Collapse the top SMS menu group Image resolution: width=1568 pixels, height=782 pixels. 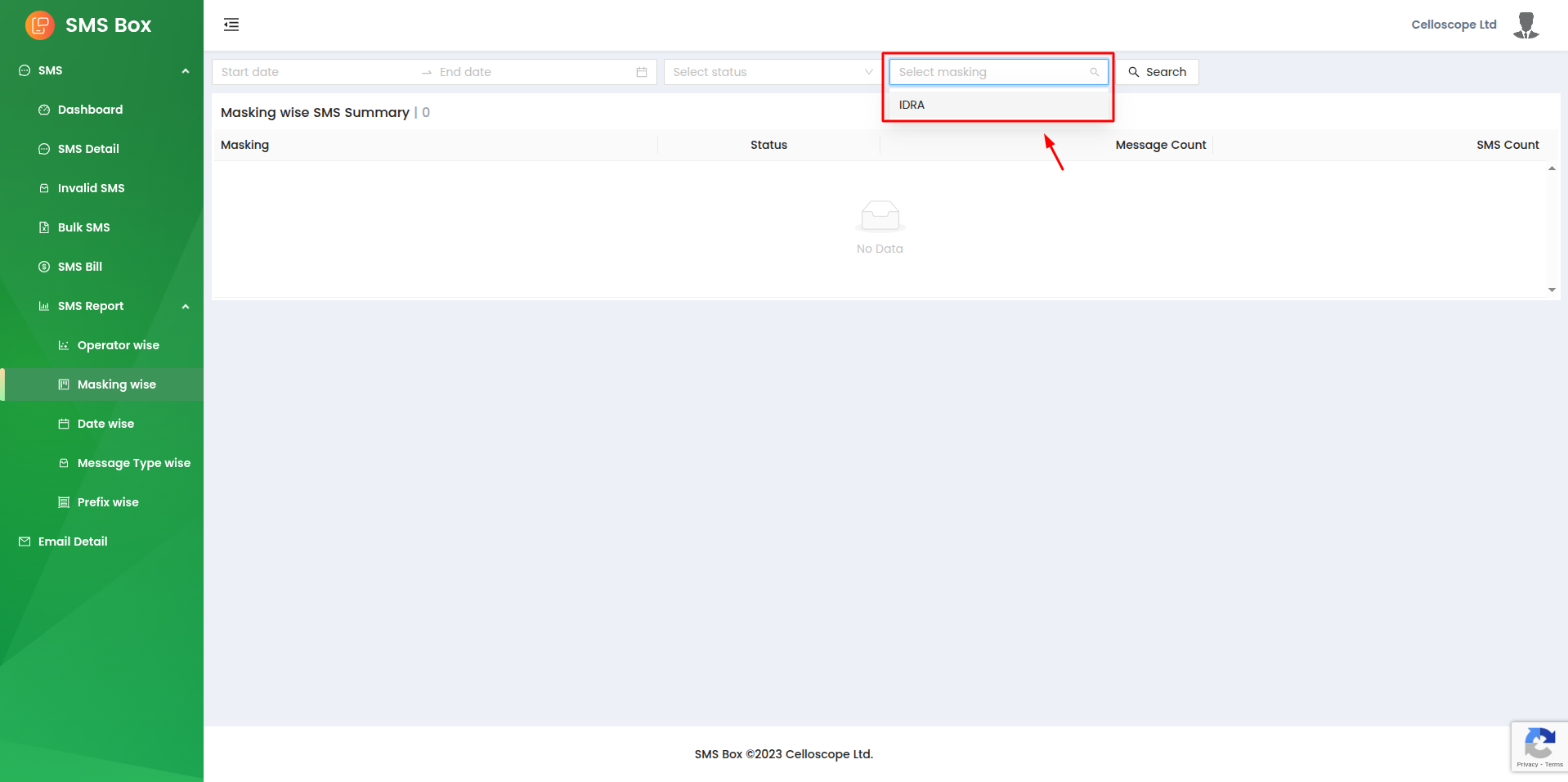[186, 70]
